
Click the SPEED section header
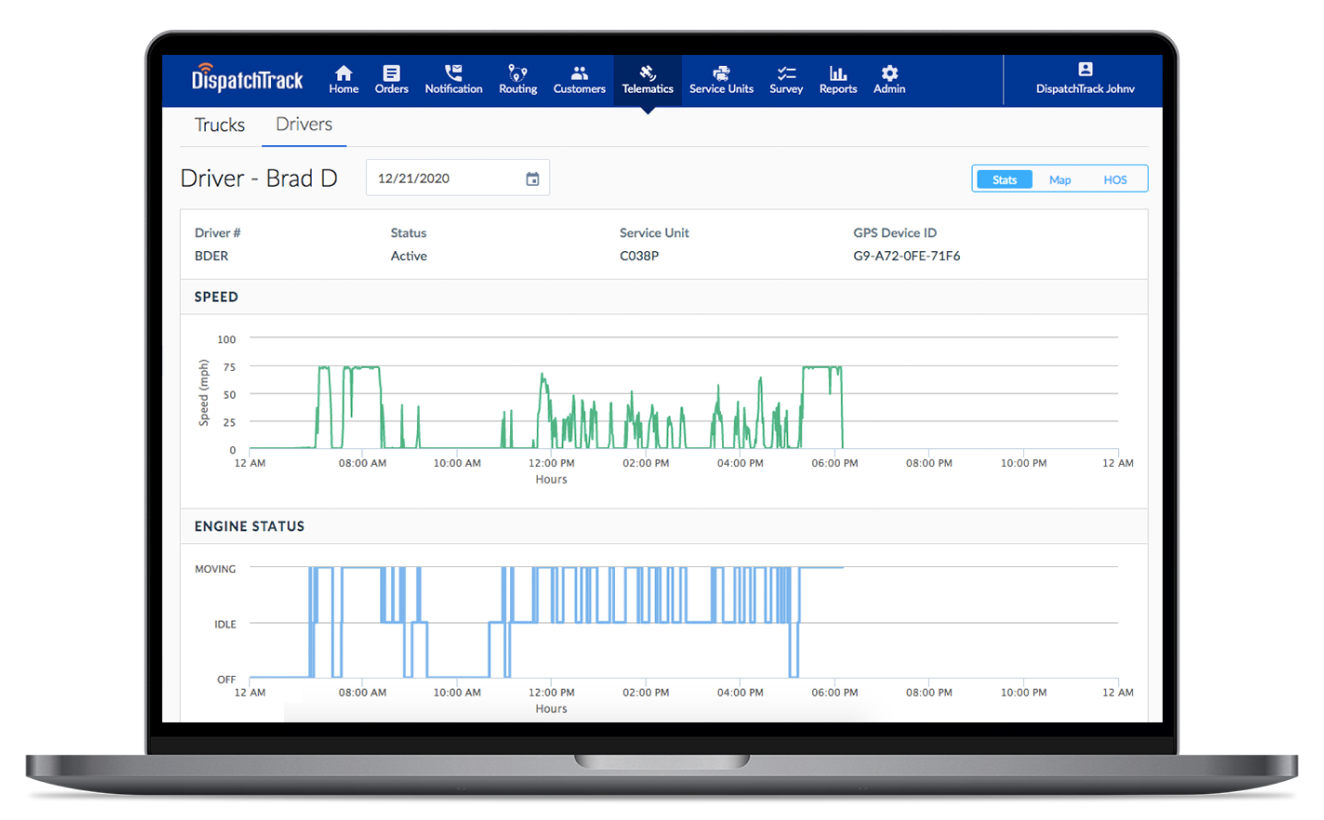[216, 297]
